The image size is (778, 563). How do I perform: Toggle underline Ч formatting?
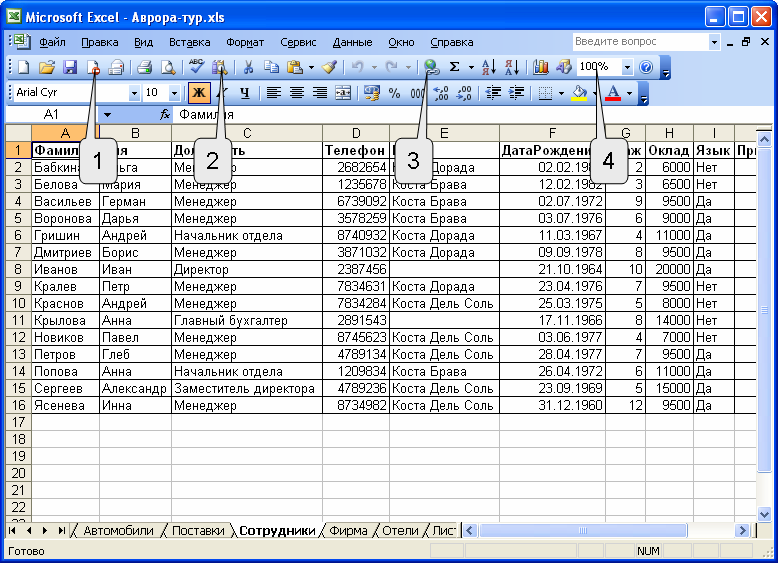coord(245,93)
